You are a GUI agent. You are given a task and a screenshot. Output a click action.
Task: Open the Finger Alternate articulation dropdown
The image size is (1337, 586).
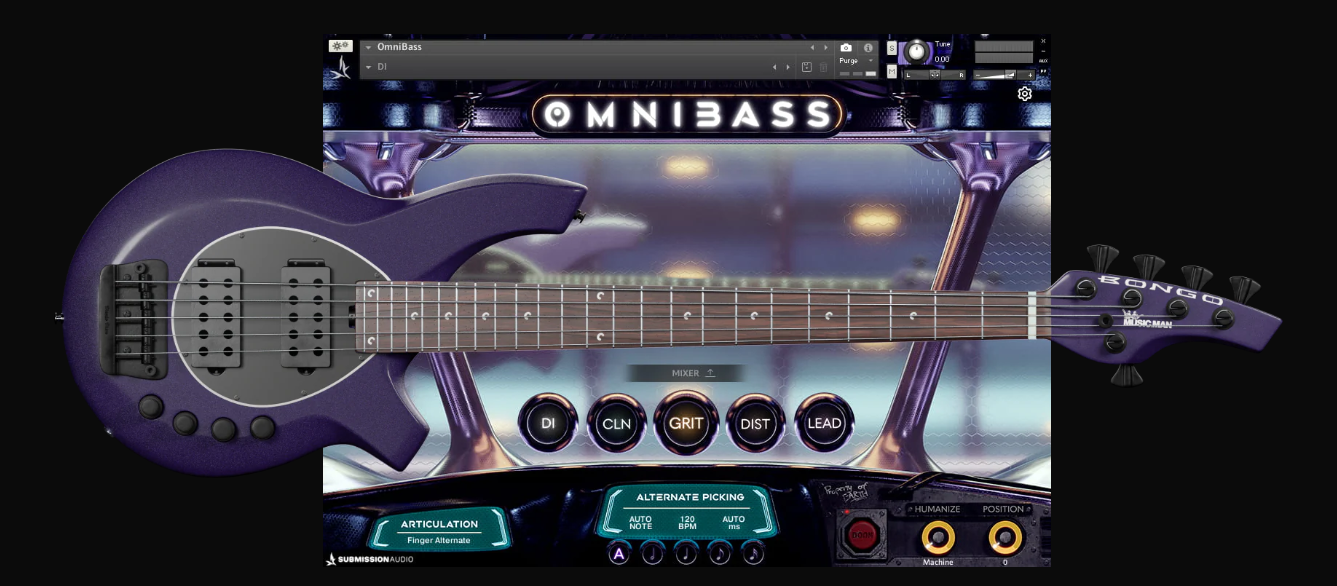[x=439, y=540]
